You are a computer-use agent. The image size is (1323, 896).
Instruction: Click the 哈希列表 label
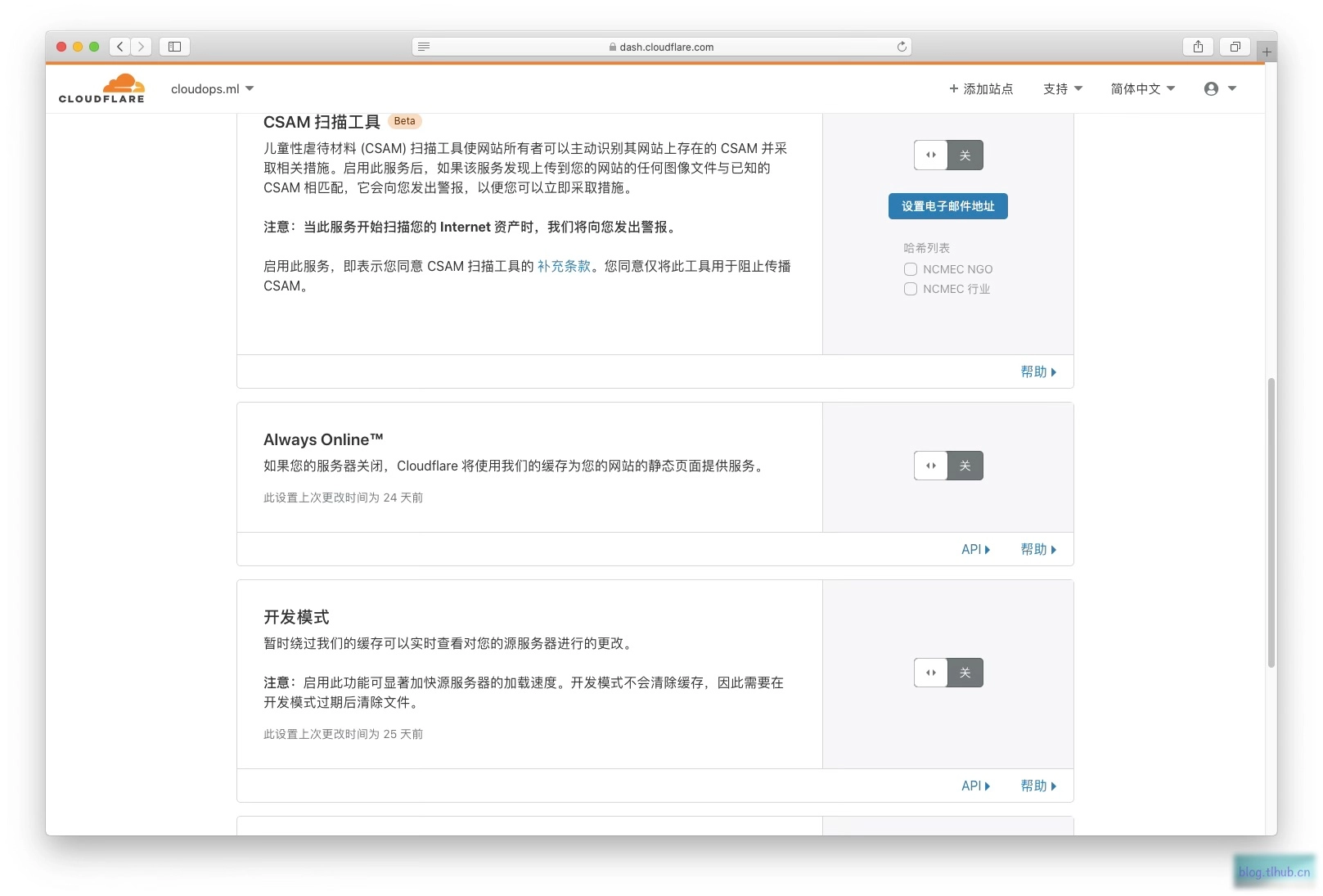926,248
